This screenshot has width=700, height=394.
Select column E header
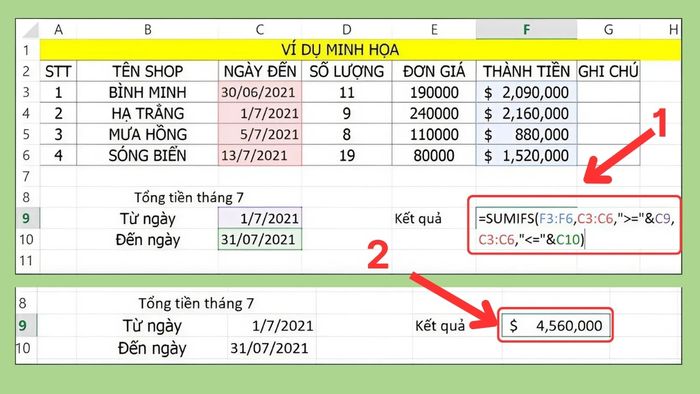pos(434,29)
